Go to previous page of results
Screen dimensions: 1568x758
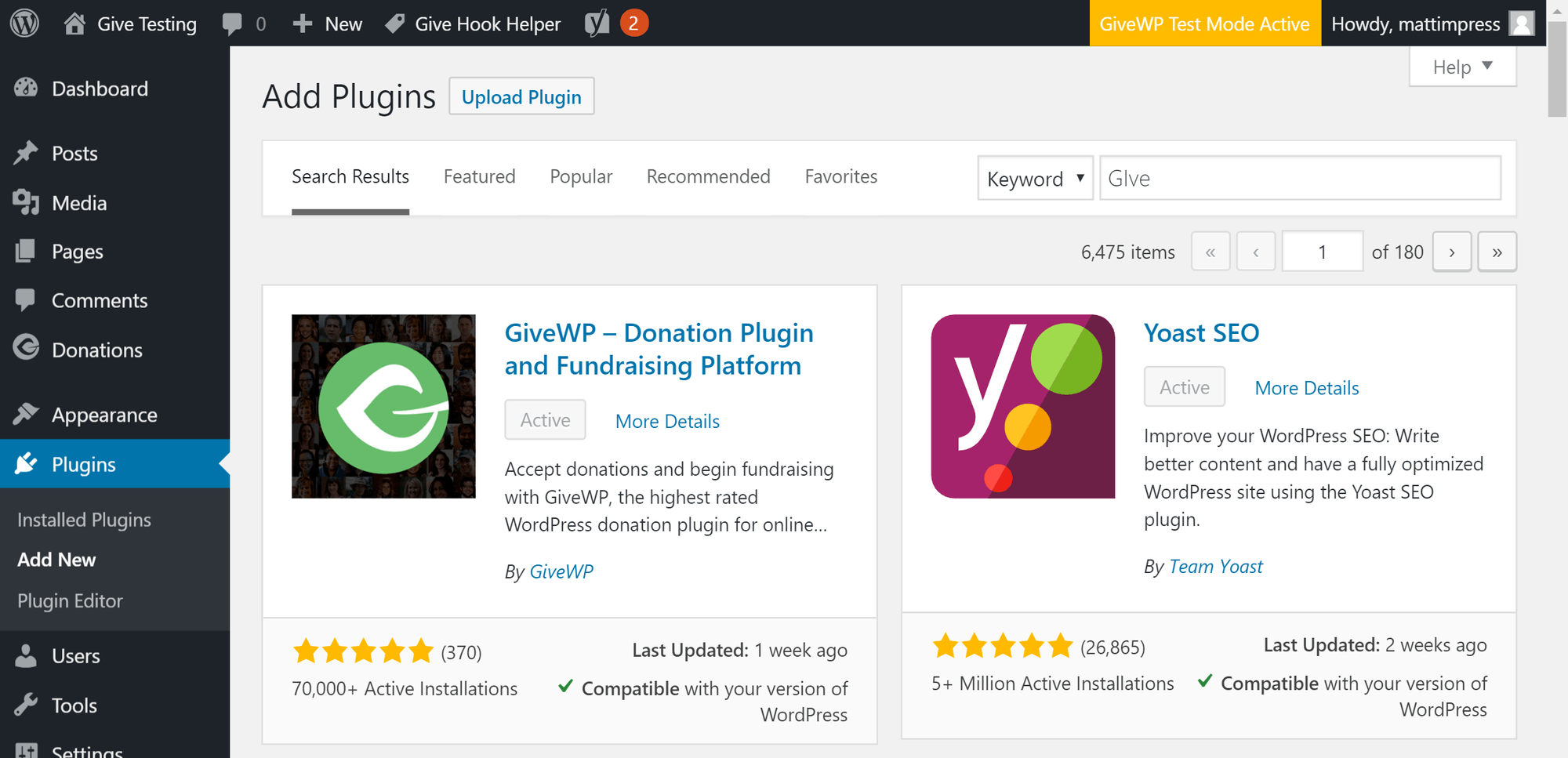[x=1256, y=252]
